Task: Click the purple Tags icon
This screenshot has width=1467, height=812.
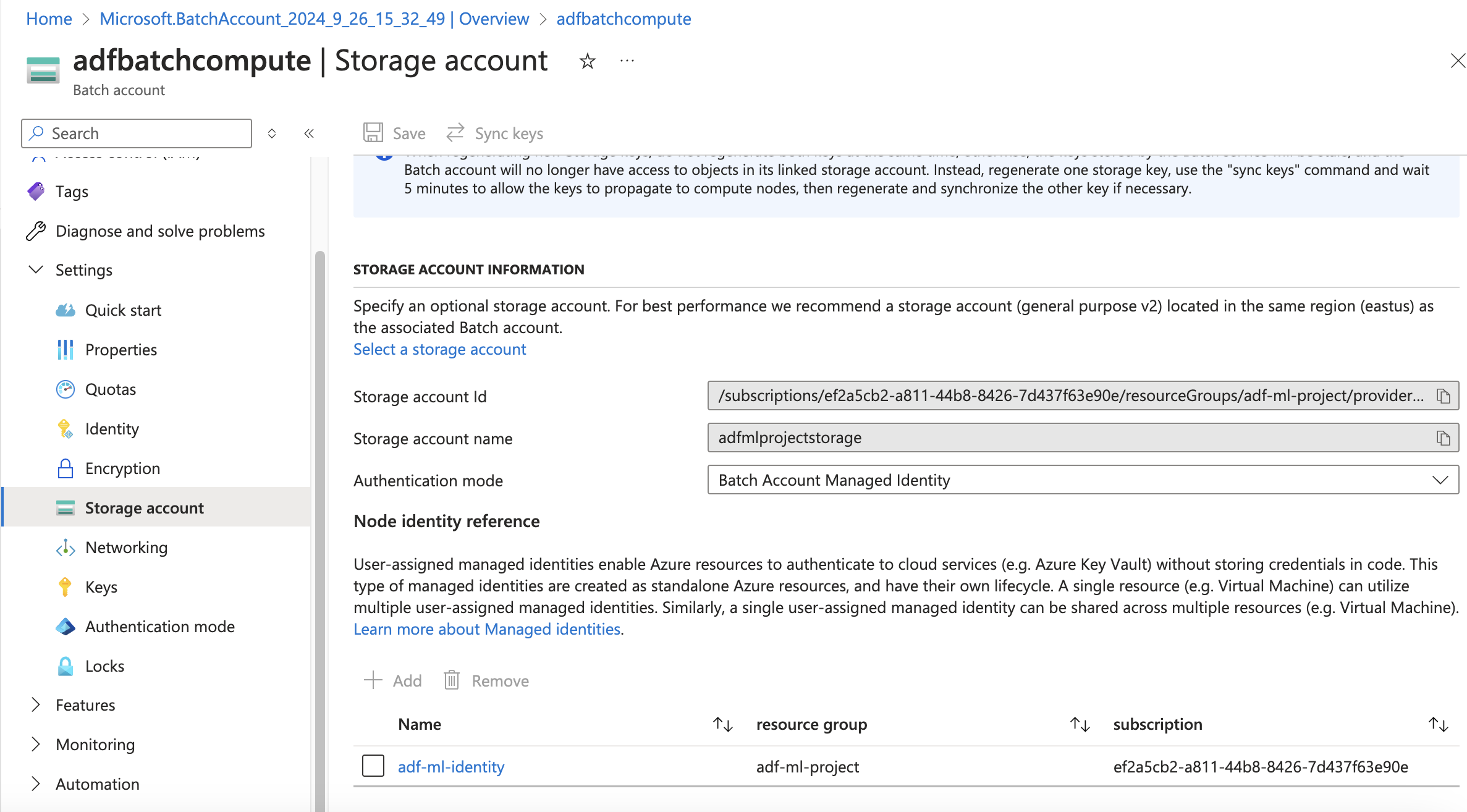Action: [x=36, y=192]
